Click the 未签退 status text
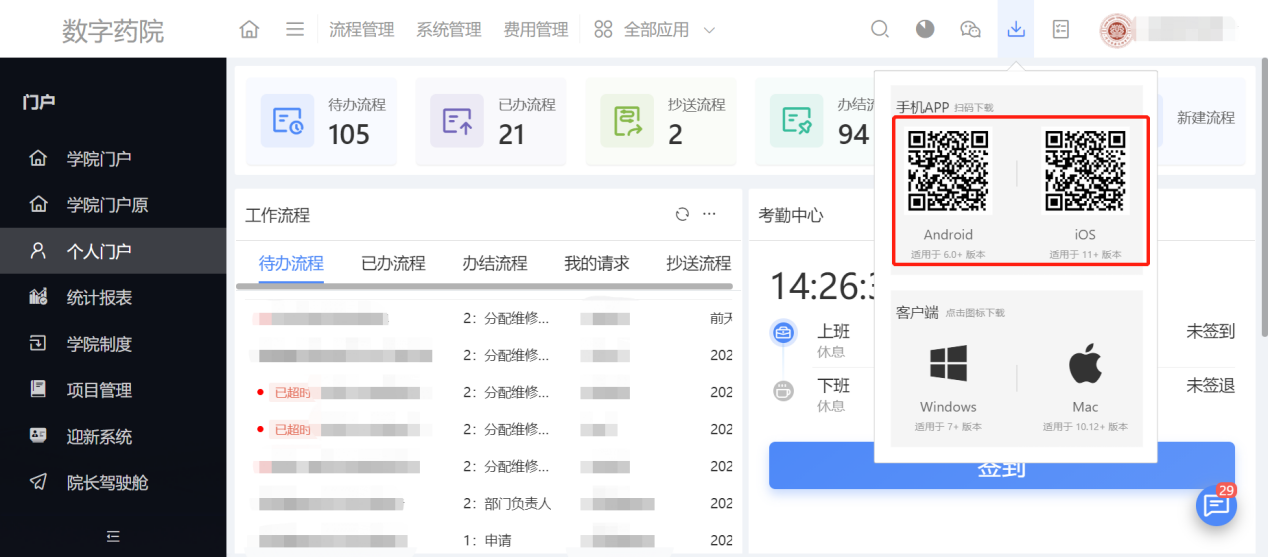The image size is (1268, 557). point(1210,386)
